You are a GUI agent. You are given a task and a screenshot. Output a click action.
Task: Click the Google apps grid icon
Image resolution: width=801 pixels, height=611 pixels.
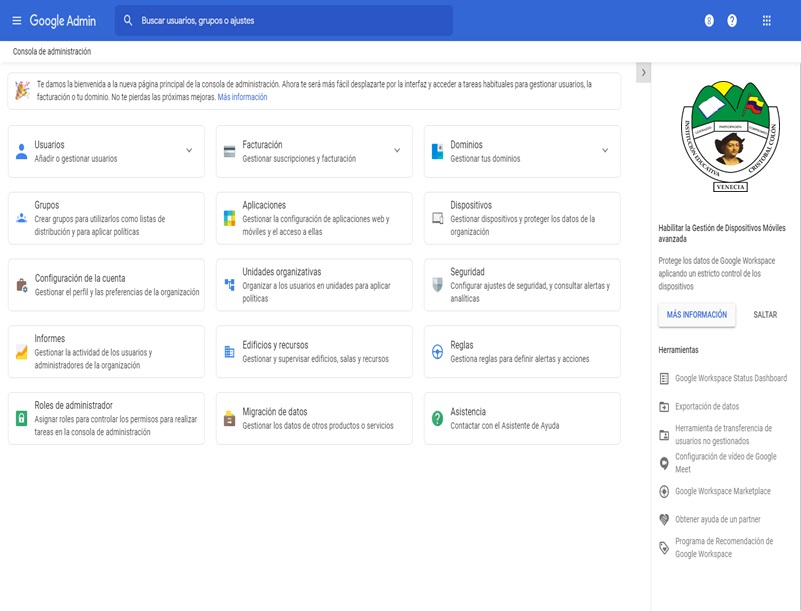[766, 20]
